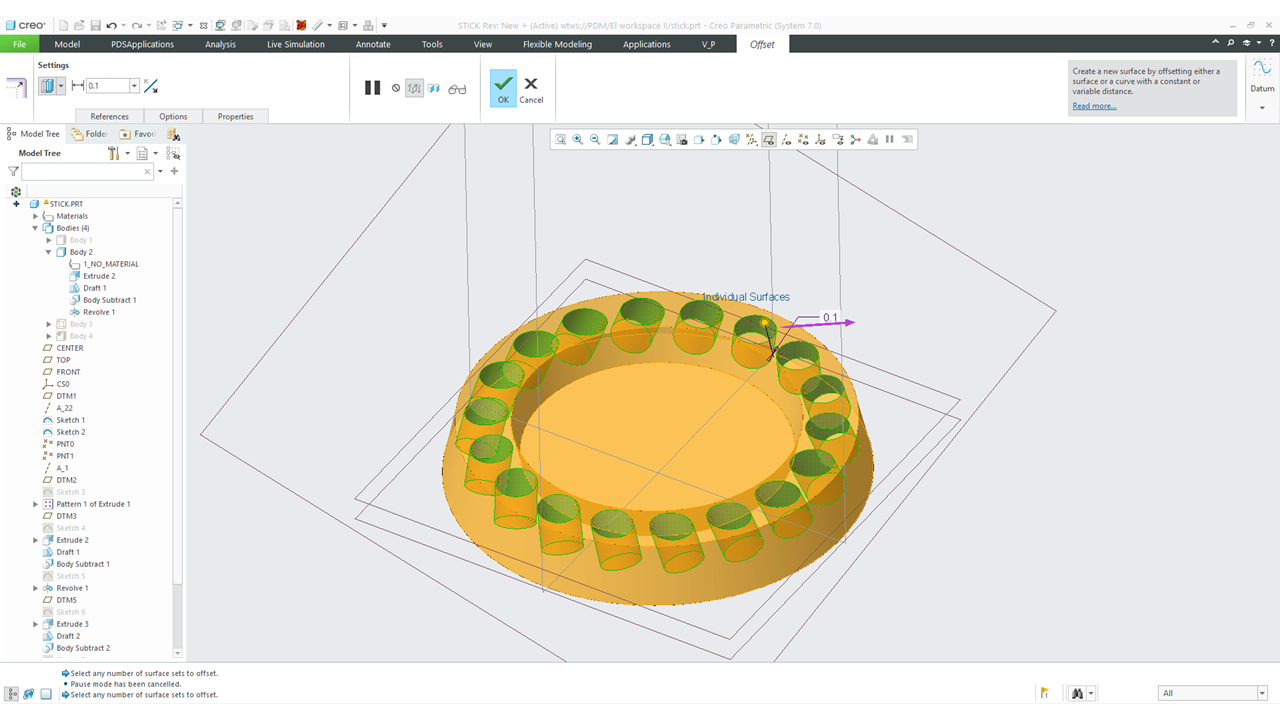The height and width of the screenshot is (720, 1280).
Task: Open the References panel tab
Action: [110, 116]
